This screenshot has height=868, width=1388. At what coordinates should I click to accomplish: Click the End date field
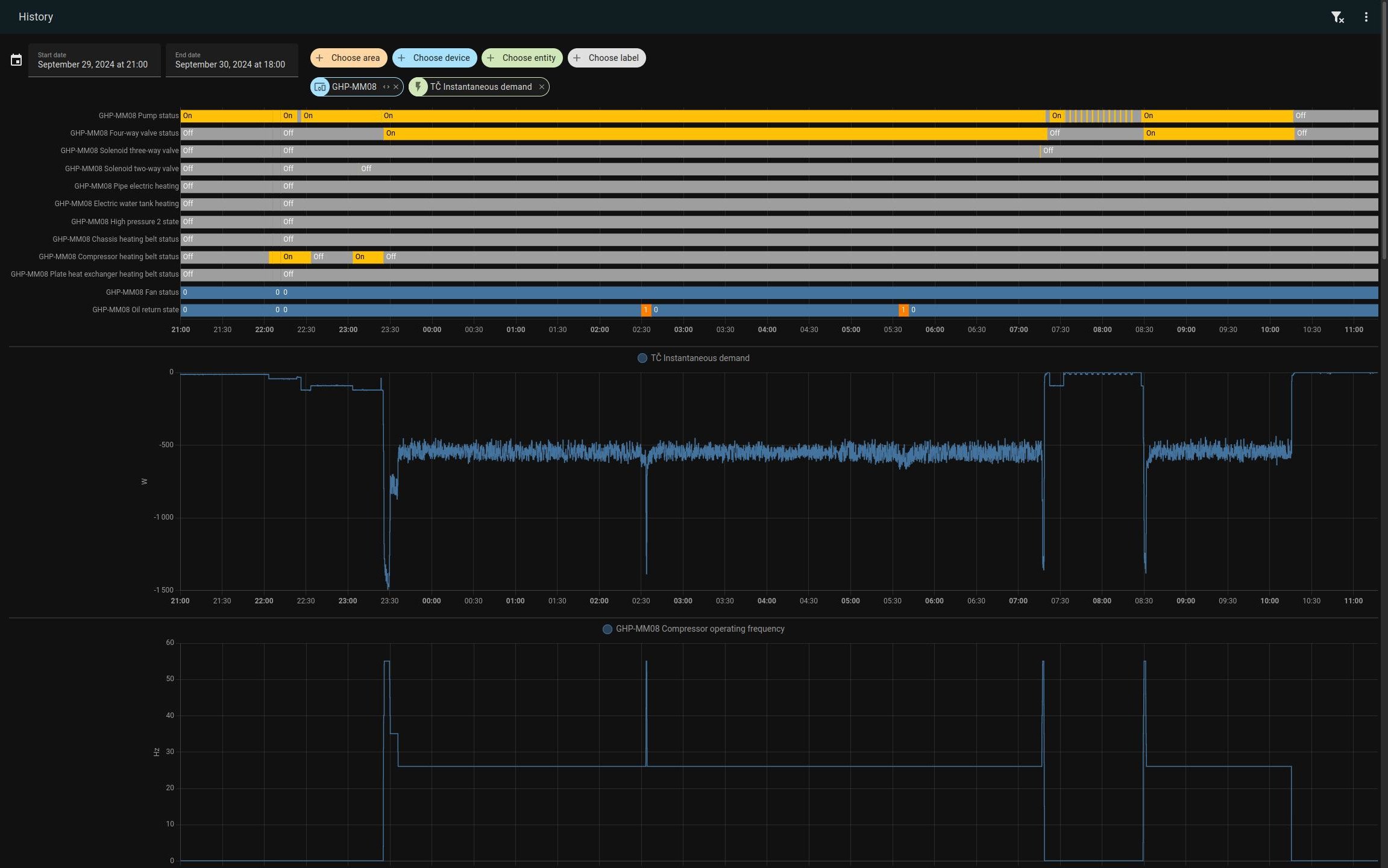coord(231,60)
